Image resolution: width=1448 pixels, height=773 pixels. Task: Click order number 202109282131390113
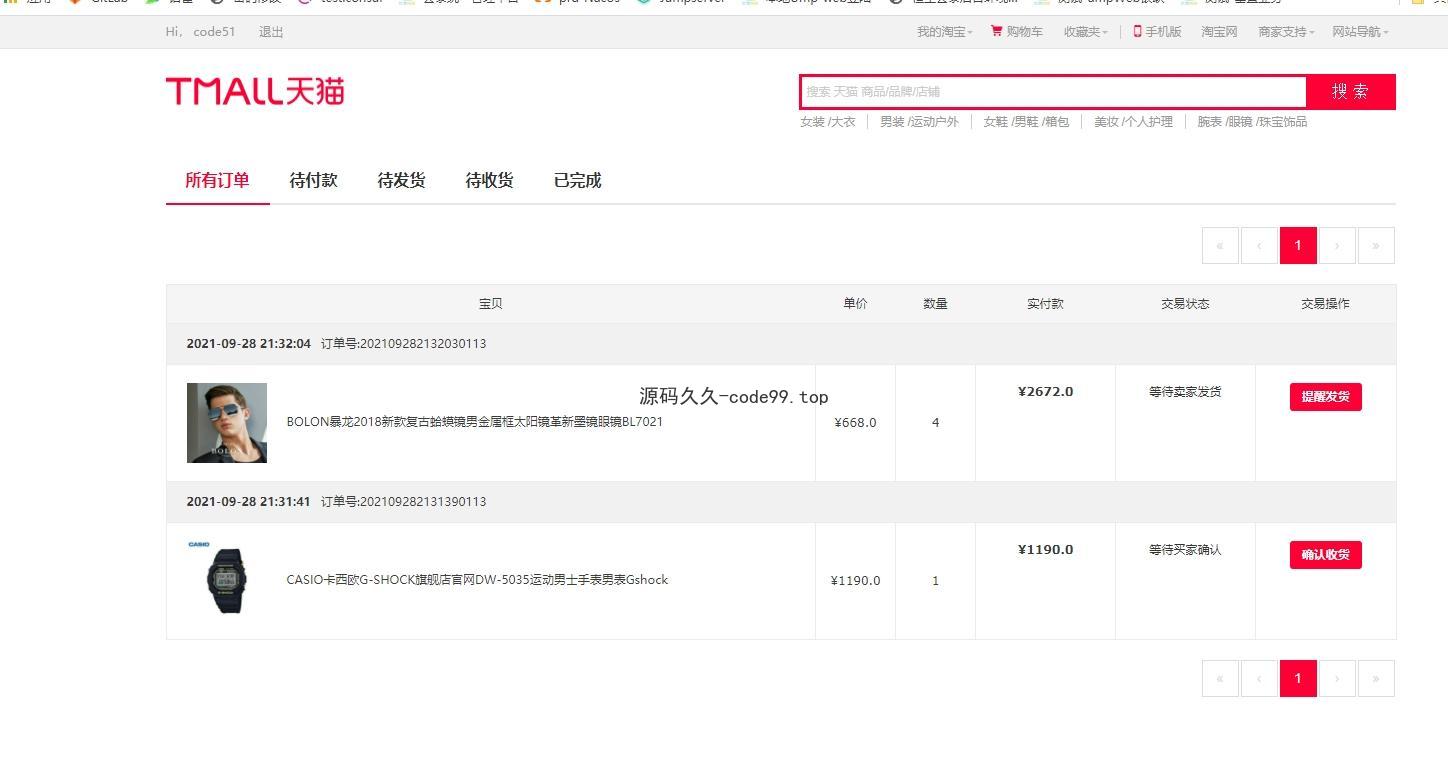click(x=422, y=501)
